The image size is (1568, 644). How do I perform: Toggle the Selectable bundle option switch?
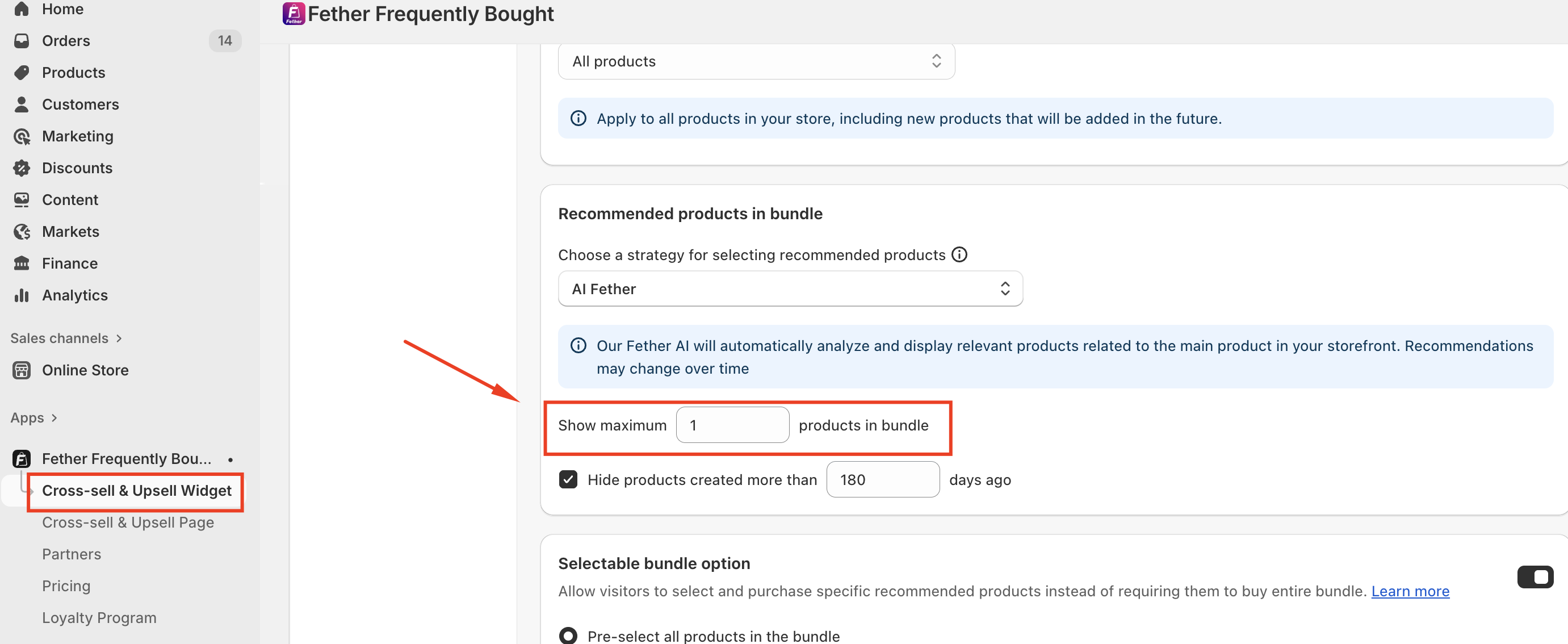pyautogui.click(x=1535, y=577)
